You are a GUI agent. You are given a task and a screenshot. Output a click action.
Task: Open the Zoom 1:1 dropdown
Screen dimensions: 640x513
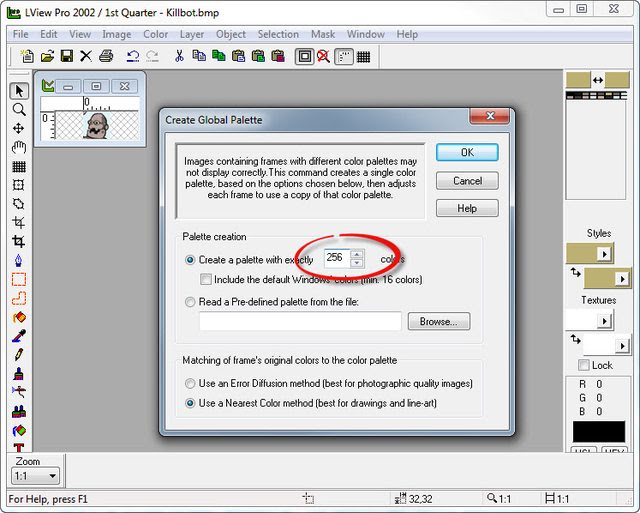pos(35,476)
